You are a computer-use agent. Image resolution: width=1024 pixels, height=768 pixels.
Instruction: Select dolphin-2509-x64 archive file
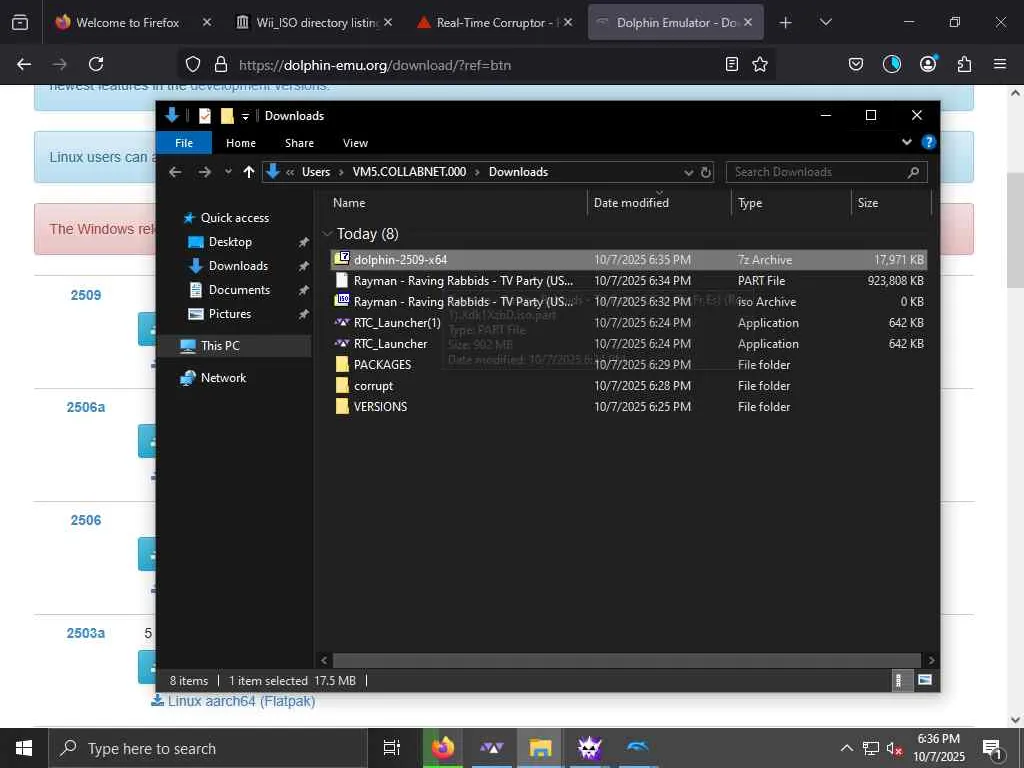pos(628,260)
